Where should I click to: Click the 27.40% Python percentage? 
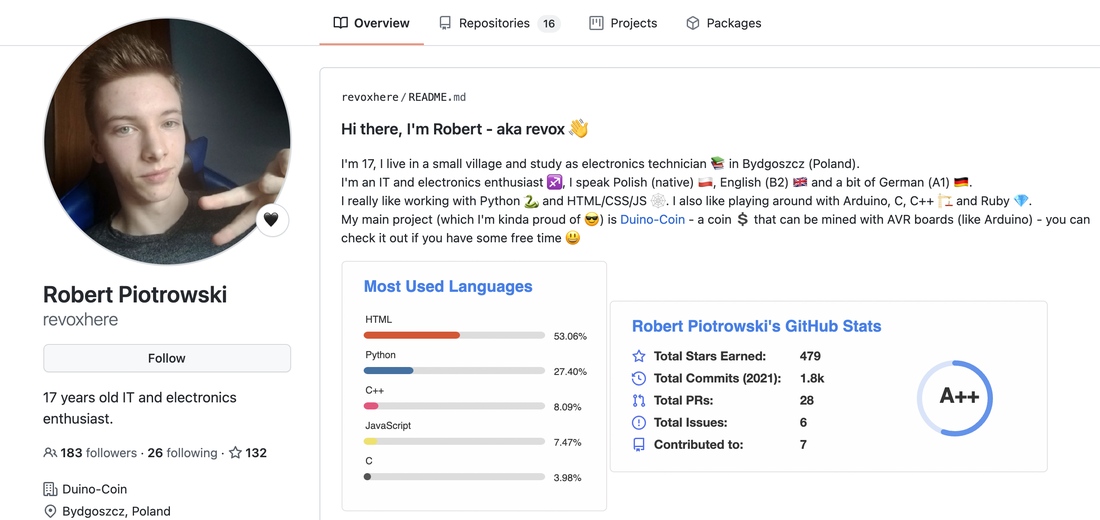(570, 371)
